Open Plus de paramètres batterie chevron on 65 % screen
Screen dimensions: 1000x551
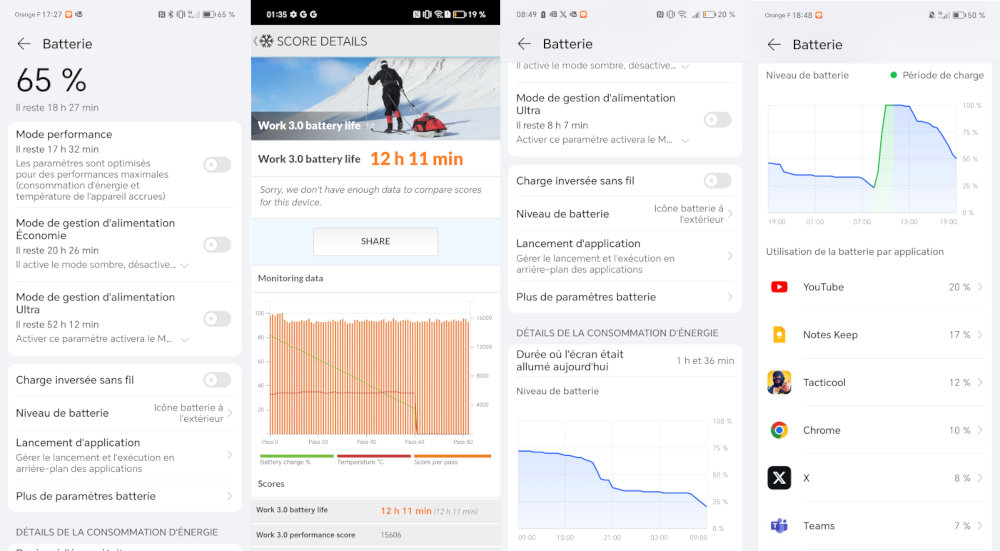(x=230, y=496)
